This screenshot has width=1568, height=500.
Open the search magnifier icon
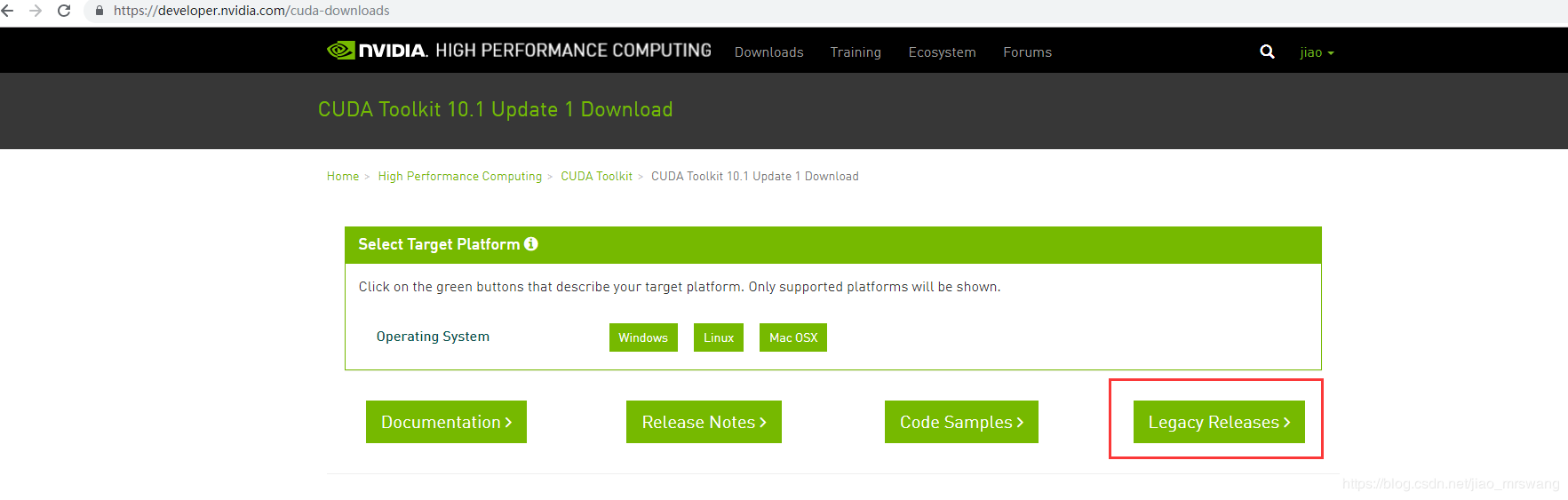click(x=1267, y=52)
